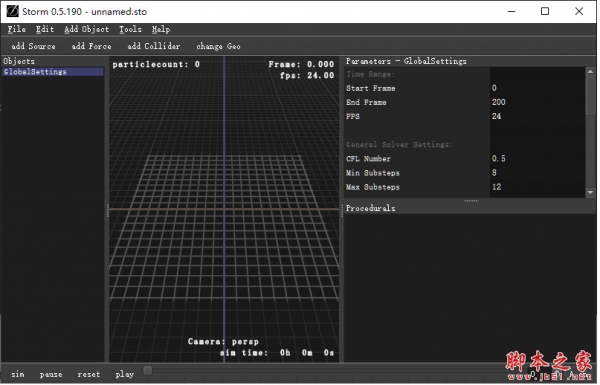Click the add Force toolbar button

click(x=91, y=46)
